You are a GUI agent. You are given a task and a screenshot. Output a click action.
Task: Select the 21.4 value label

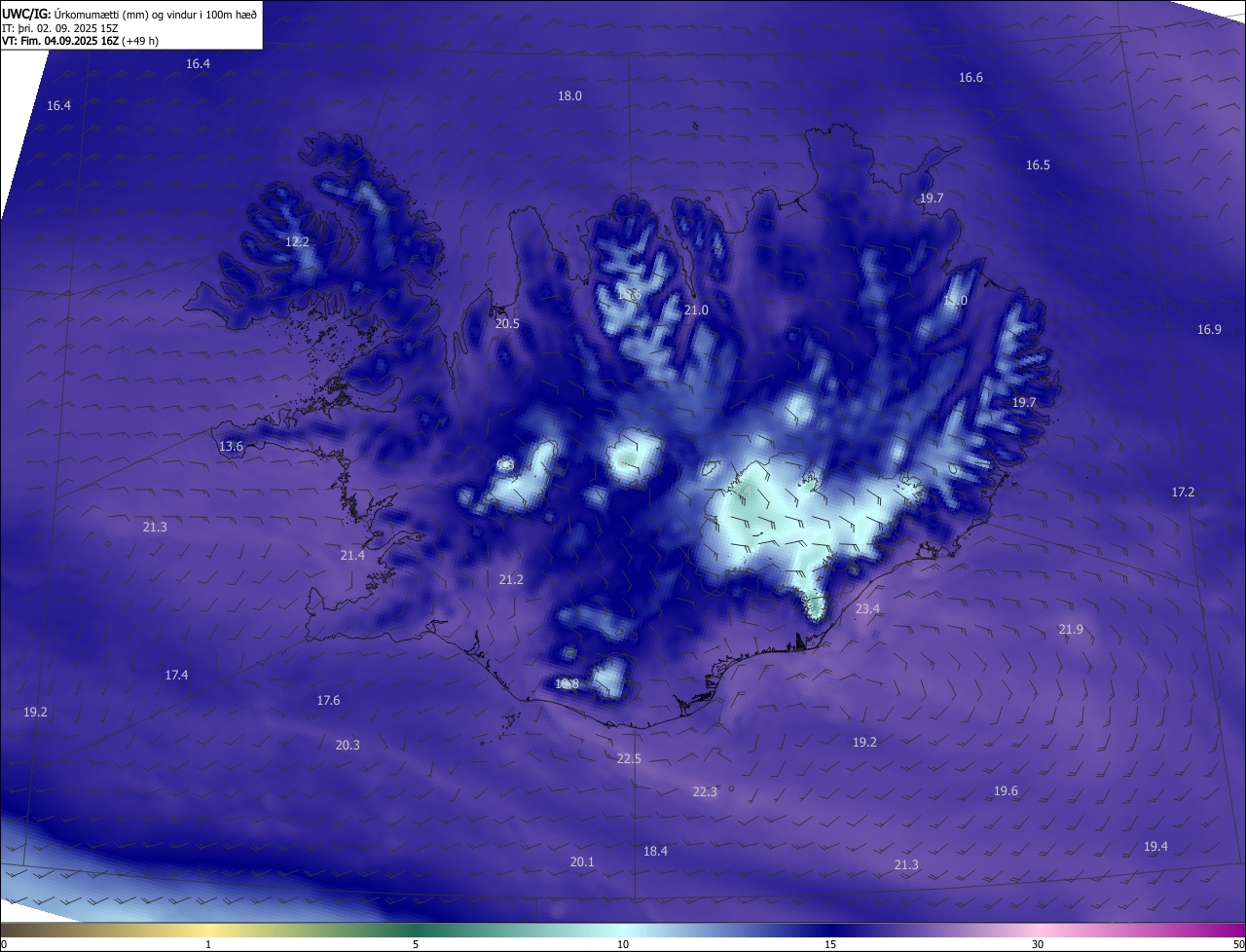tap(352, 555)
